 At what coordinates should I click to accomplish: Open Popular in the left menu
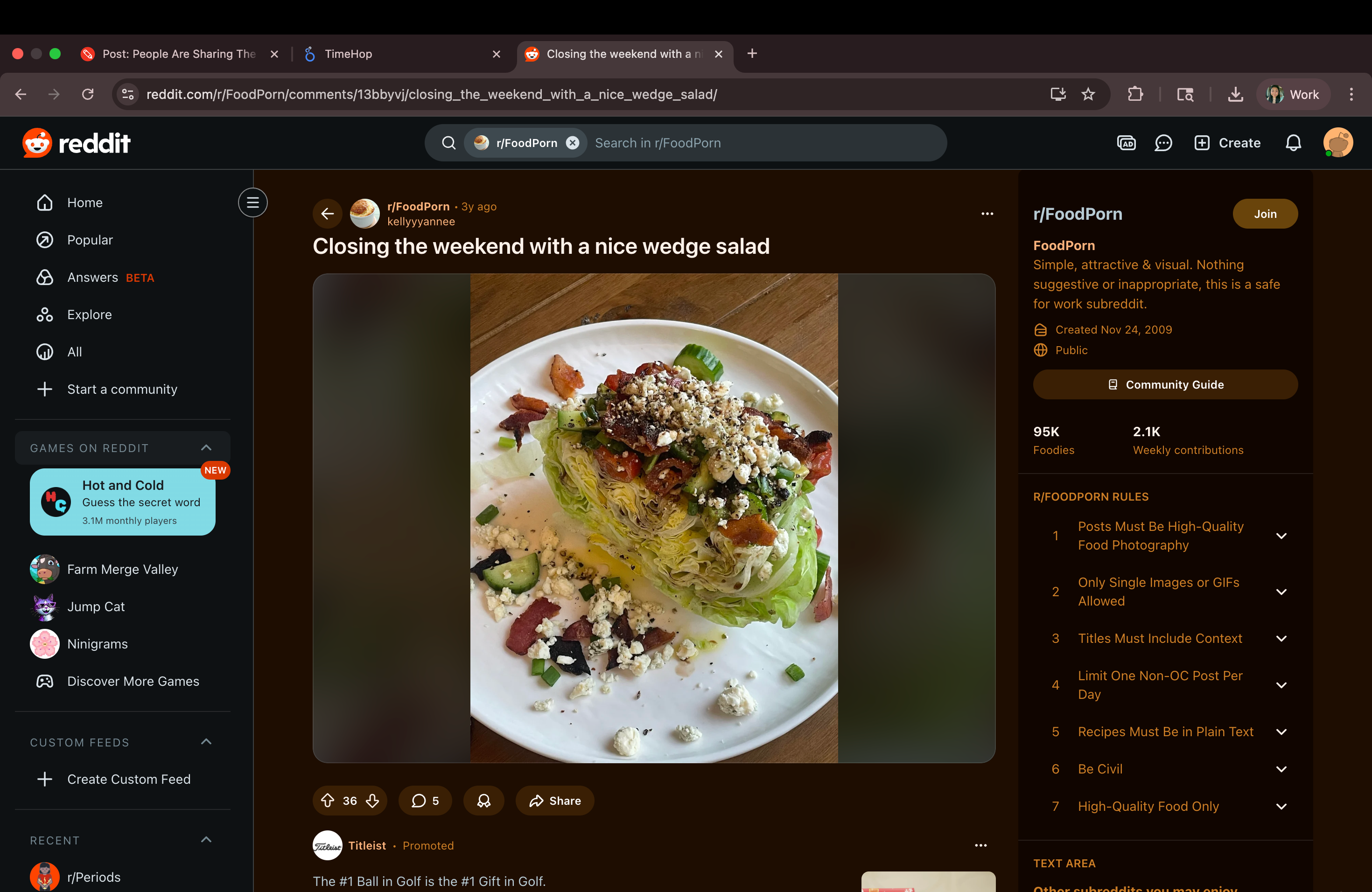[90, 240]
